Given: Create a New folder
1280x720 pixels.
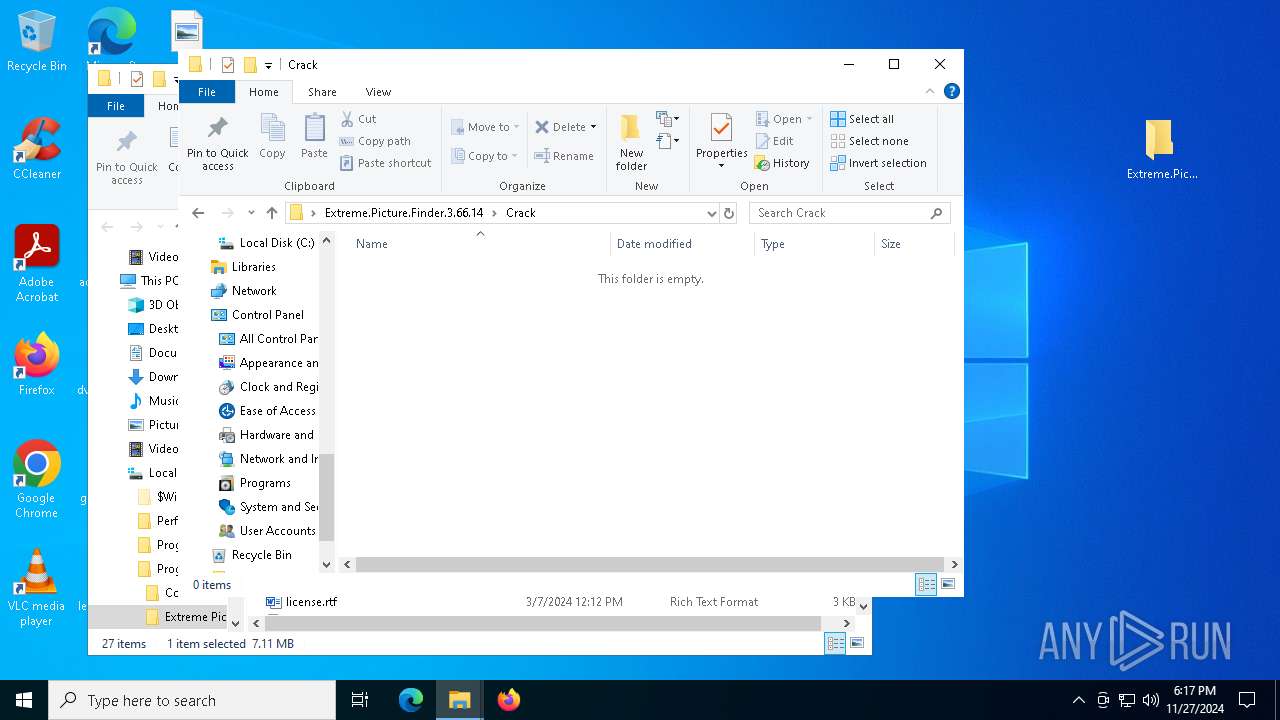Looking at the screenshot, I should tap(631, 142).
